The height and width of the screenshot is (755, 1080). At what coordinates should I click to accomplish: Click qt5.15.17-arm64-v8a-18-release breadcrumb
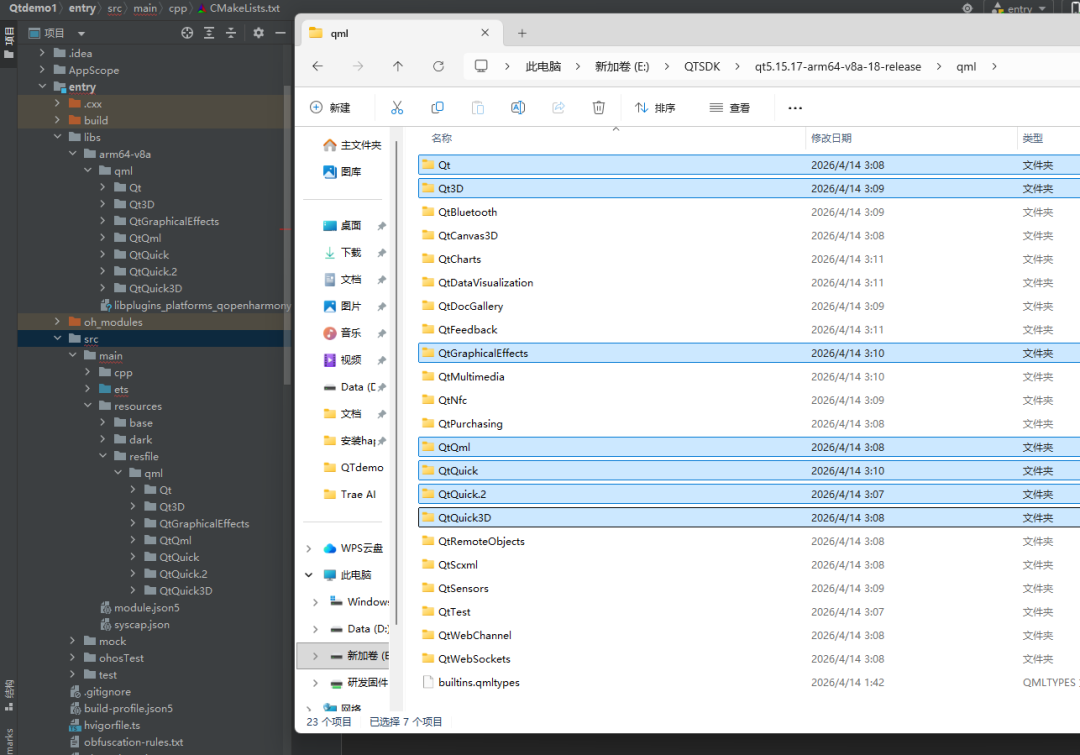pos(838,66)
